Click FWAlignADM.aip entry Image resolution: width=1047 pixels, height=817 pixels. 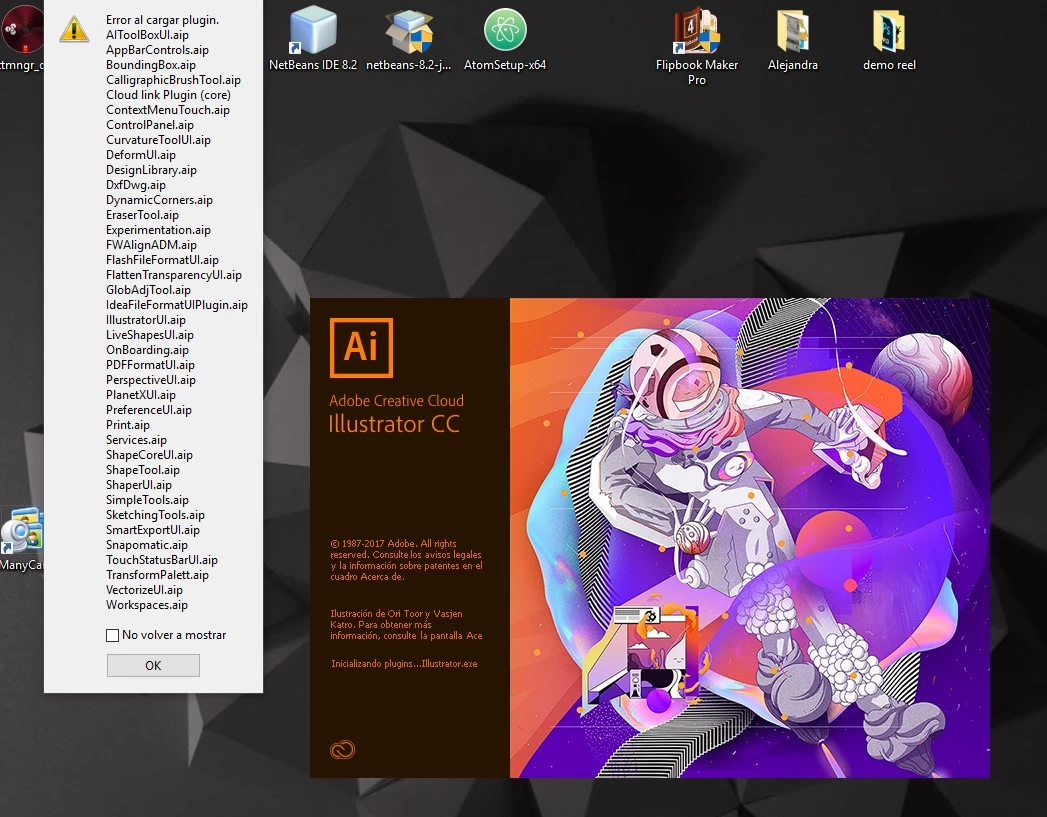[151, 245]
